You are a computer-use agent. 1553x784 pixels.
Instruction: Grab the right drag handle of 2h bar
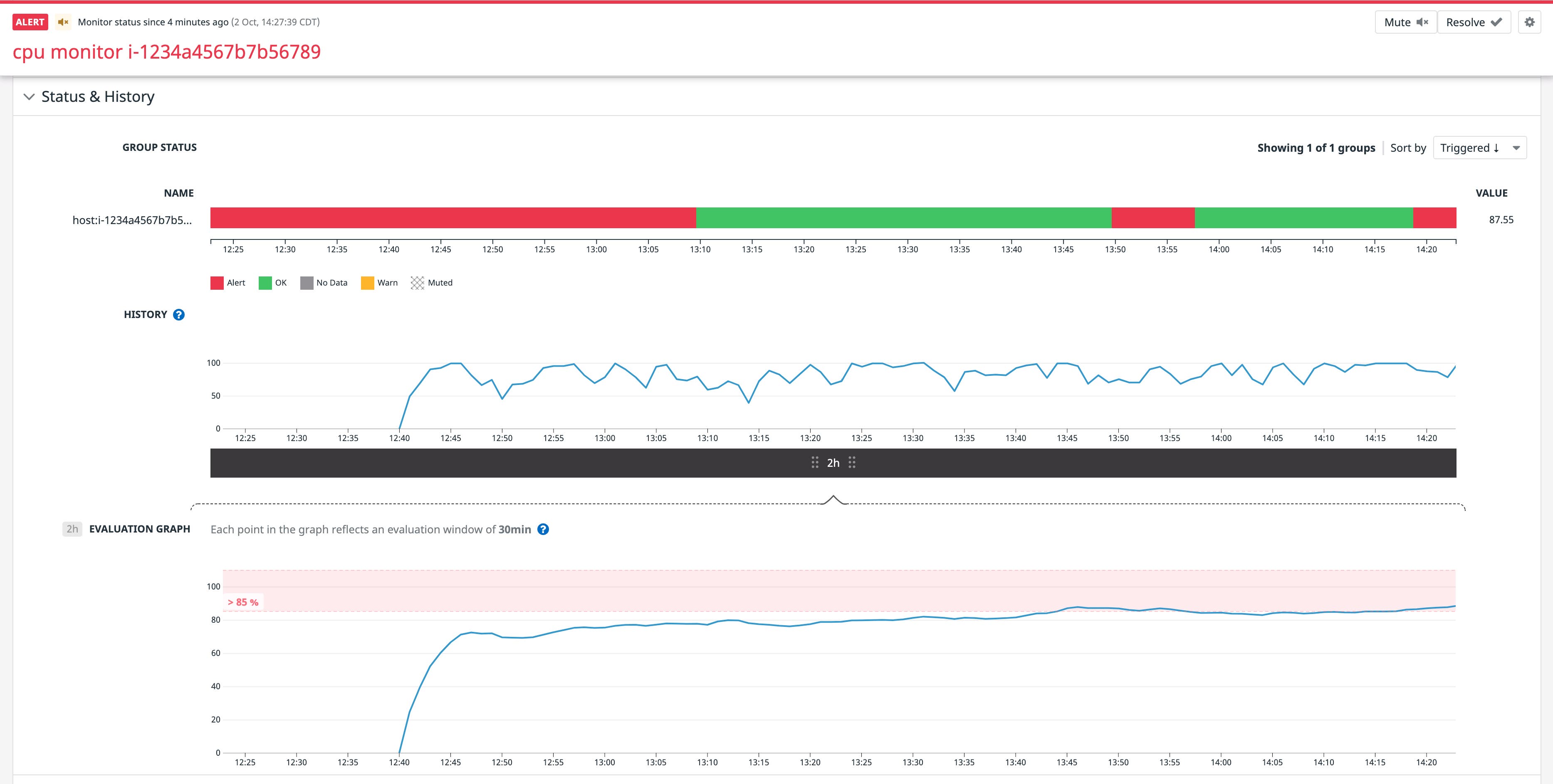click(x=852, y=463)
